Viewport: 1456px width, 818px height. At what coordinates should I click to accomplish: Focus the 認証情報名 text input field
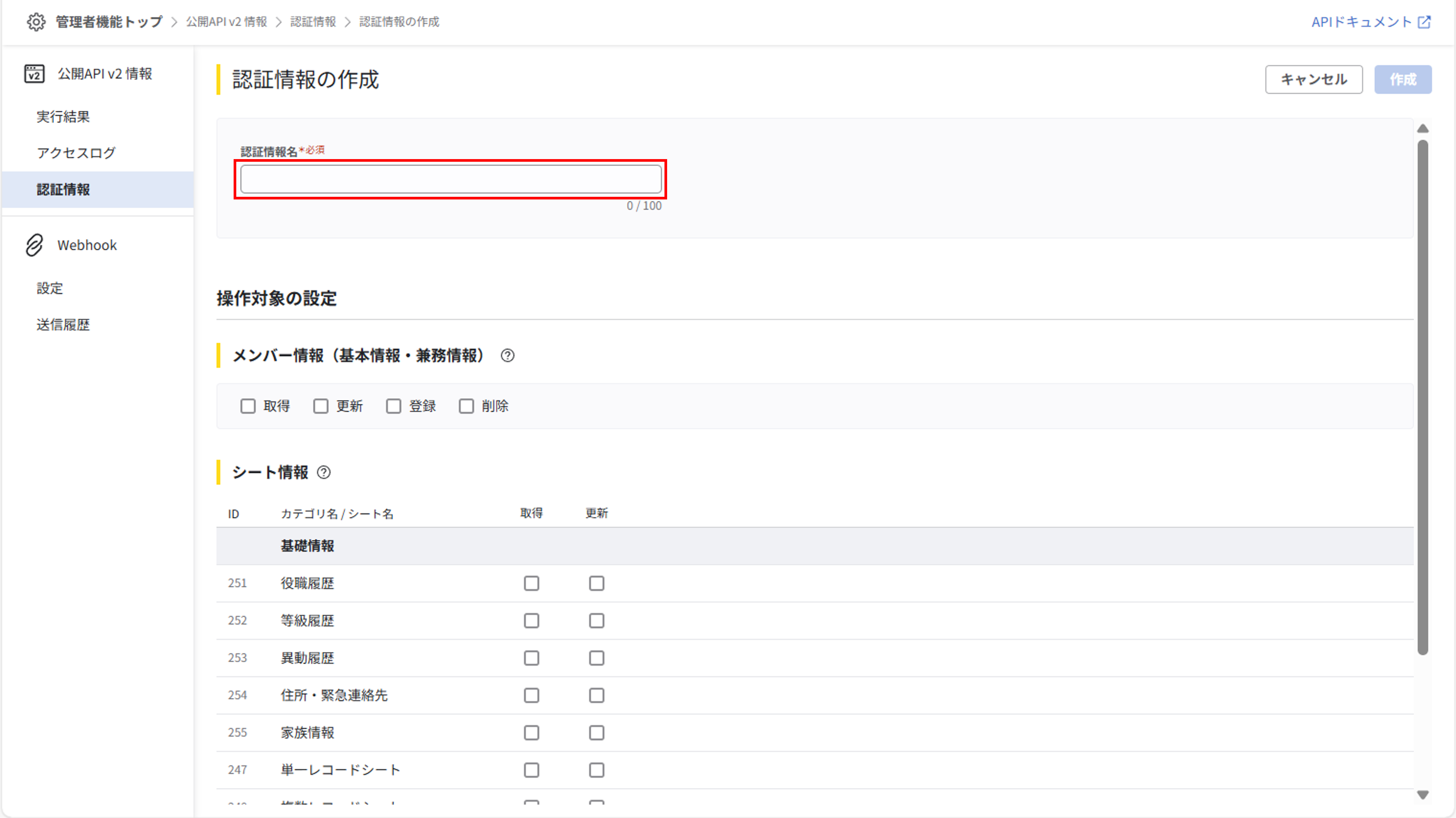[450, 179]
